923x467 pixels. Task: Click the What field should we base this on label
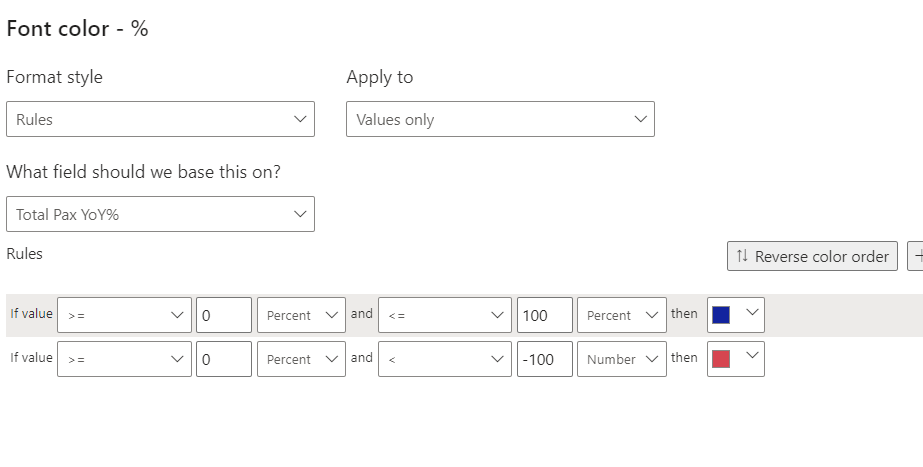tap(144, 171)
